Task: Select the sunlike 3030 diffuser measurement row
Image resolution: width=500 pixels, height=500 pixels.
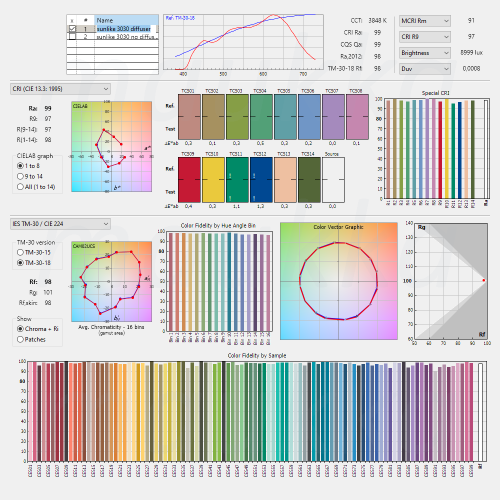Action: 112,29
